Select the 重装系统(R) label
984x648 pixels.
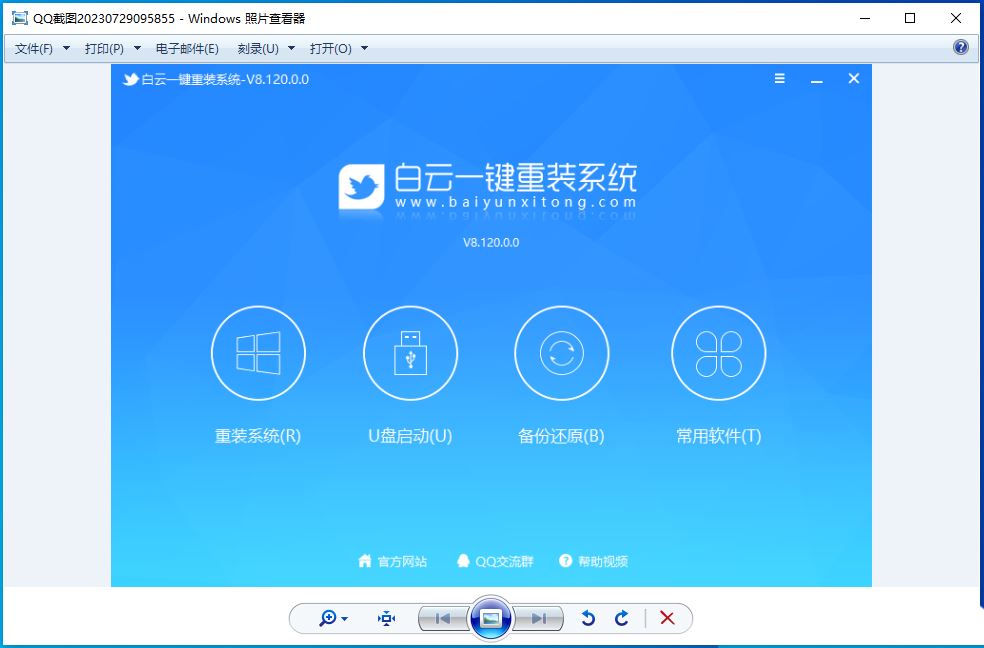(258, 436)
